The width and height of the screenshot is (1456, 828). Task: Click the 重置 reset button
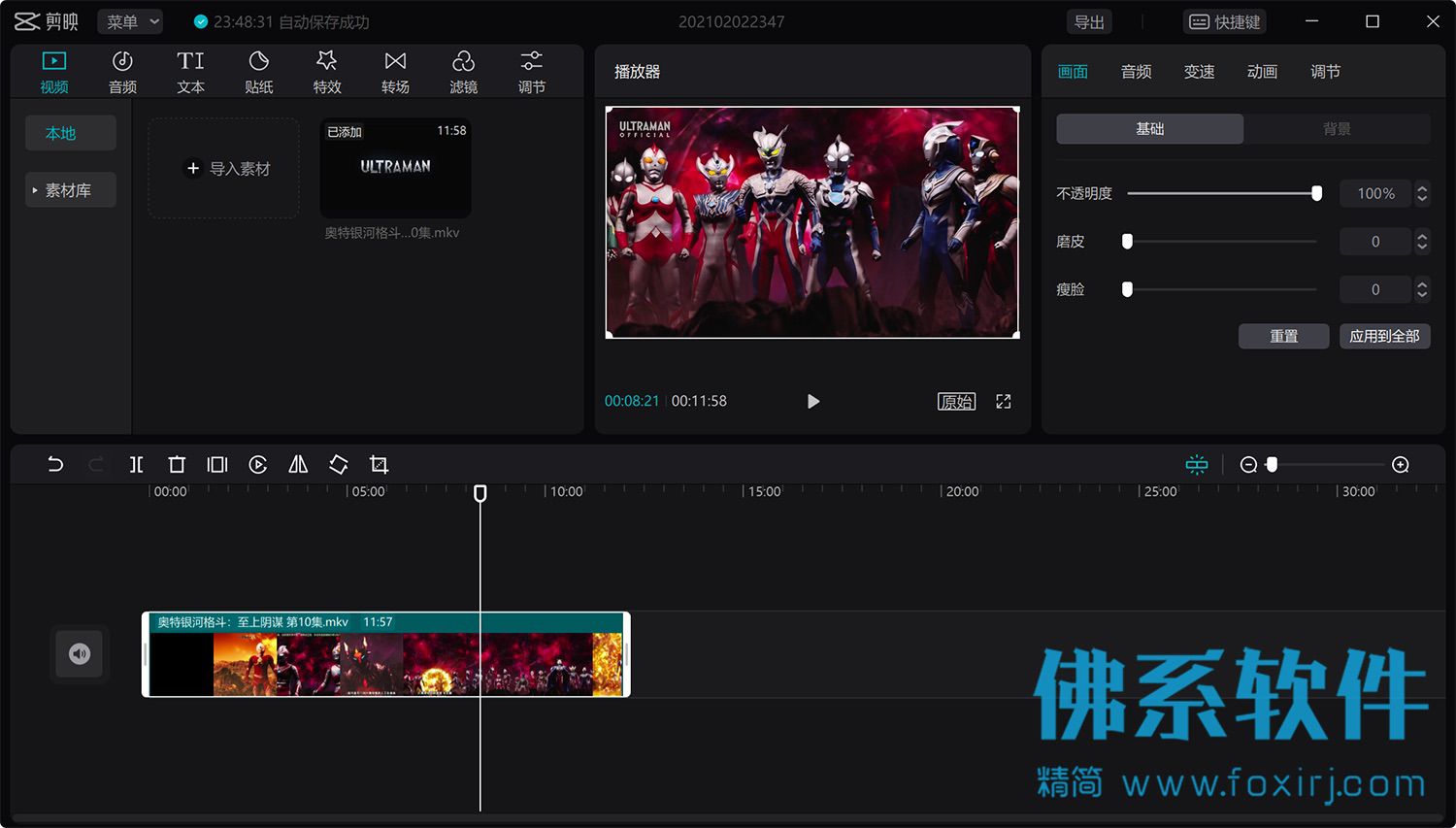tap(1284, 336)
